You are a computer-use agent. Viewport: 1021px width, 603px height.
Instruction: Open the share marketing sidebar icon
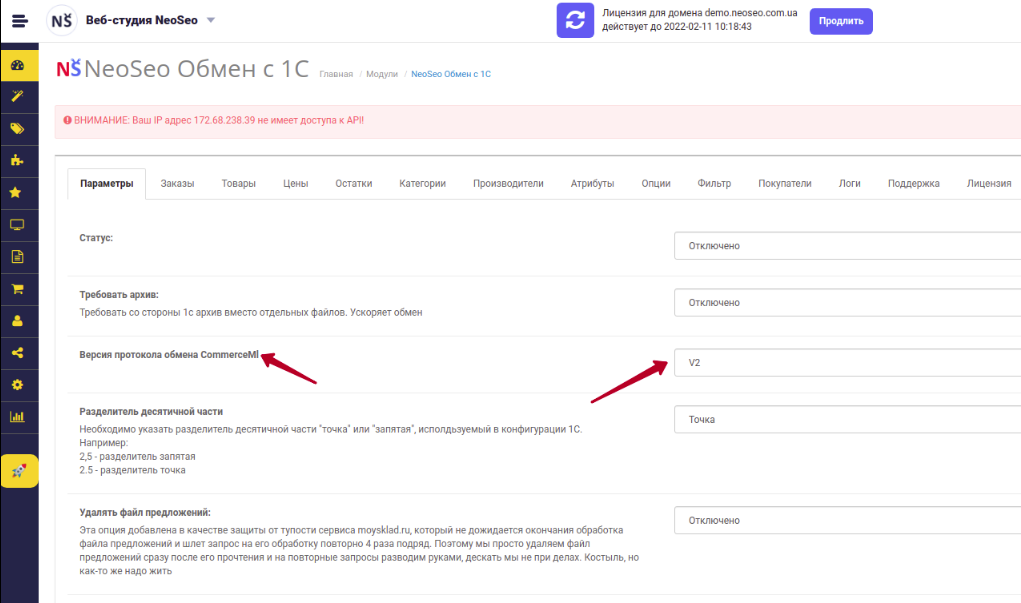(18, 352)
